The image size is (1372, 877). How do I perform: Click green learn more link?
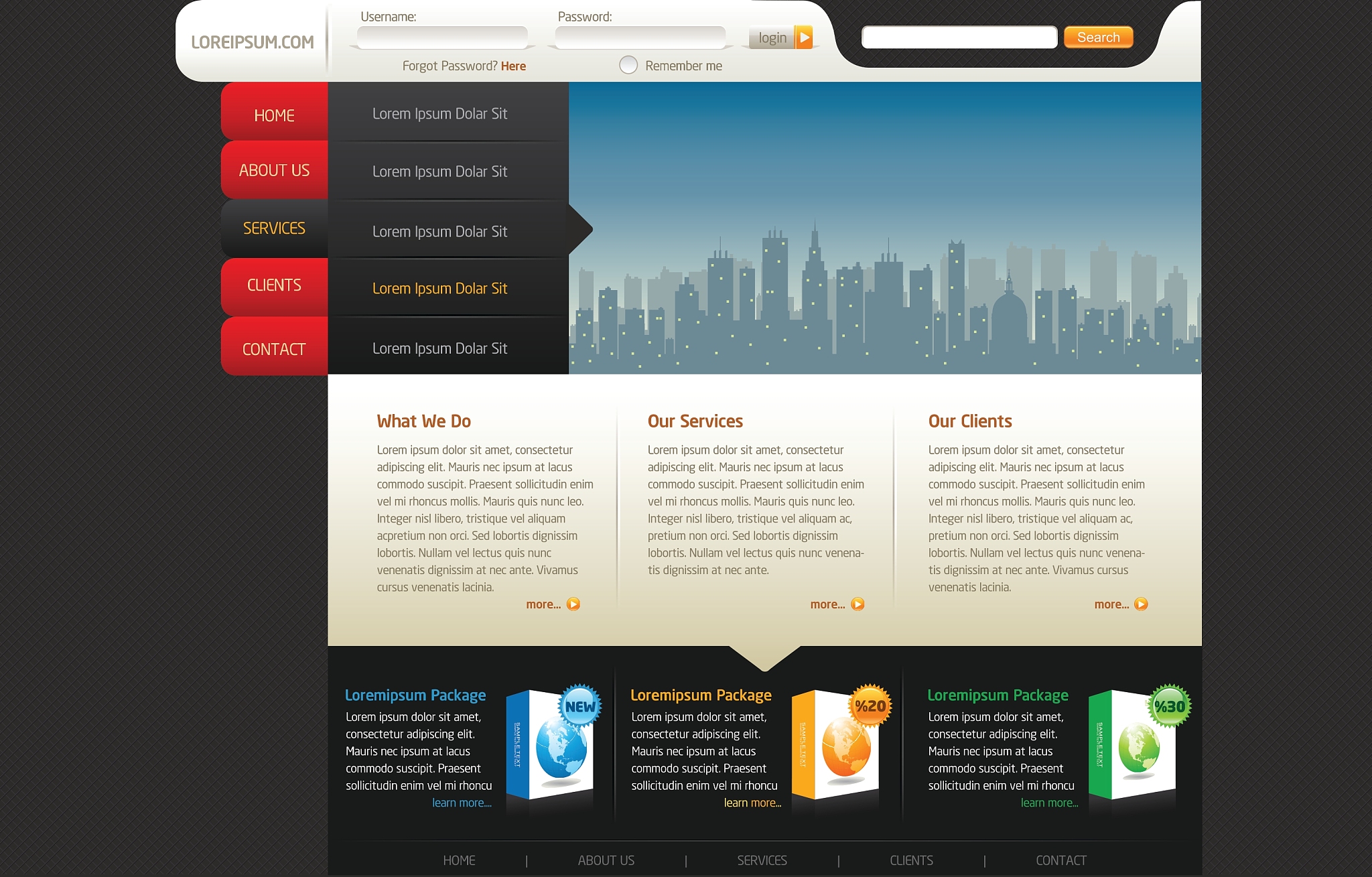tap(1049, 803)
